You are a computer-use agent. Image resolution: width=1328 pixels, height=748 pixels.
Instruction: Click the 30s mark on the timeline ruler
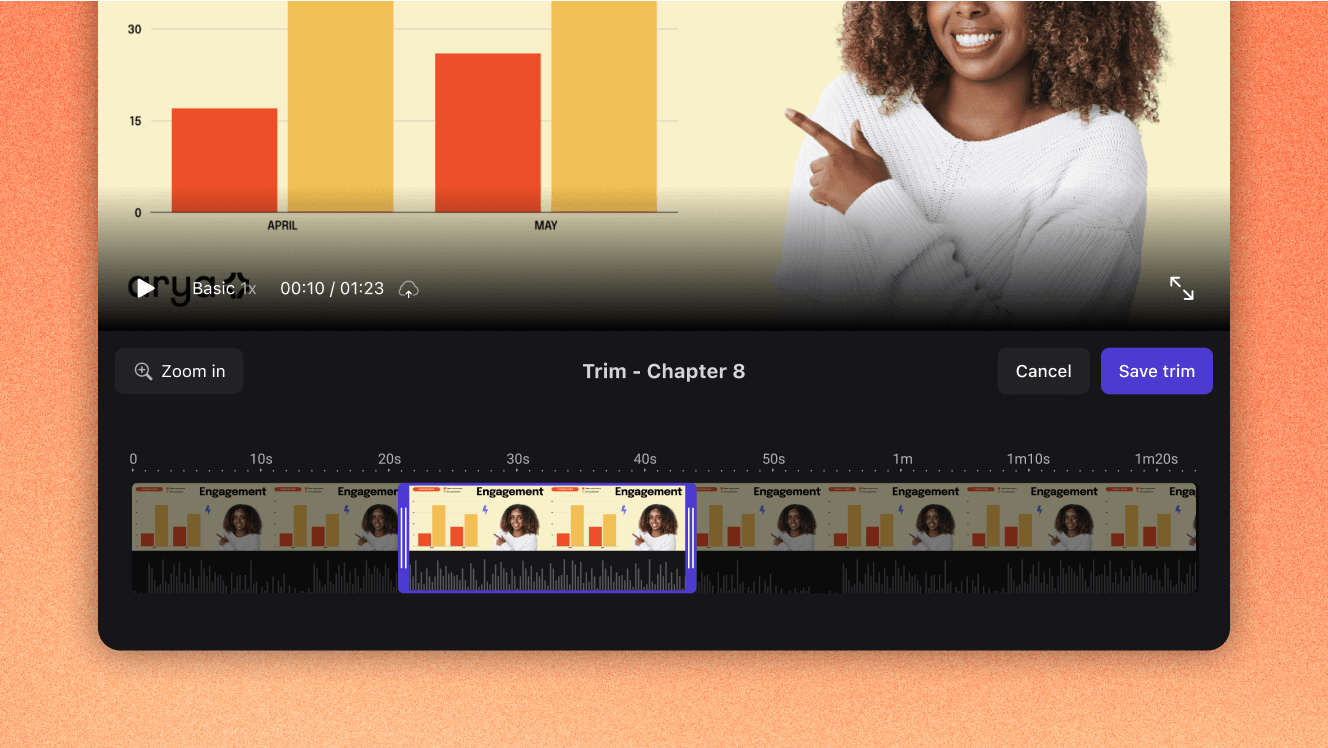coord(517,459)
